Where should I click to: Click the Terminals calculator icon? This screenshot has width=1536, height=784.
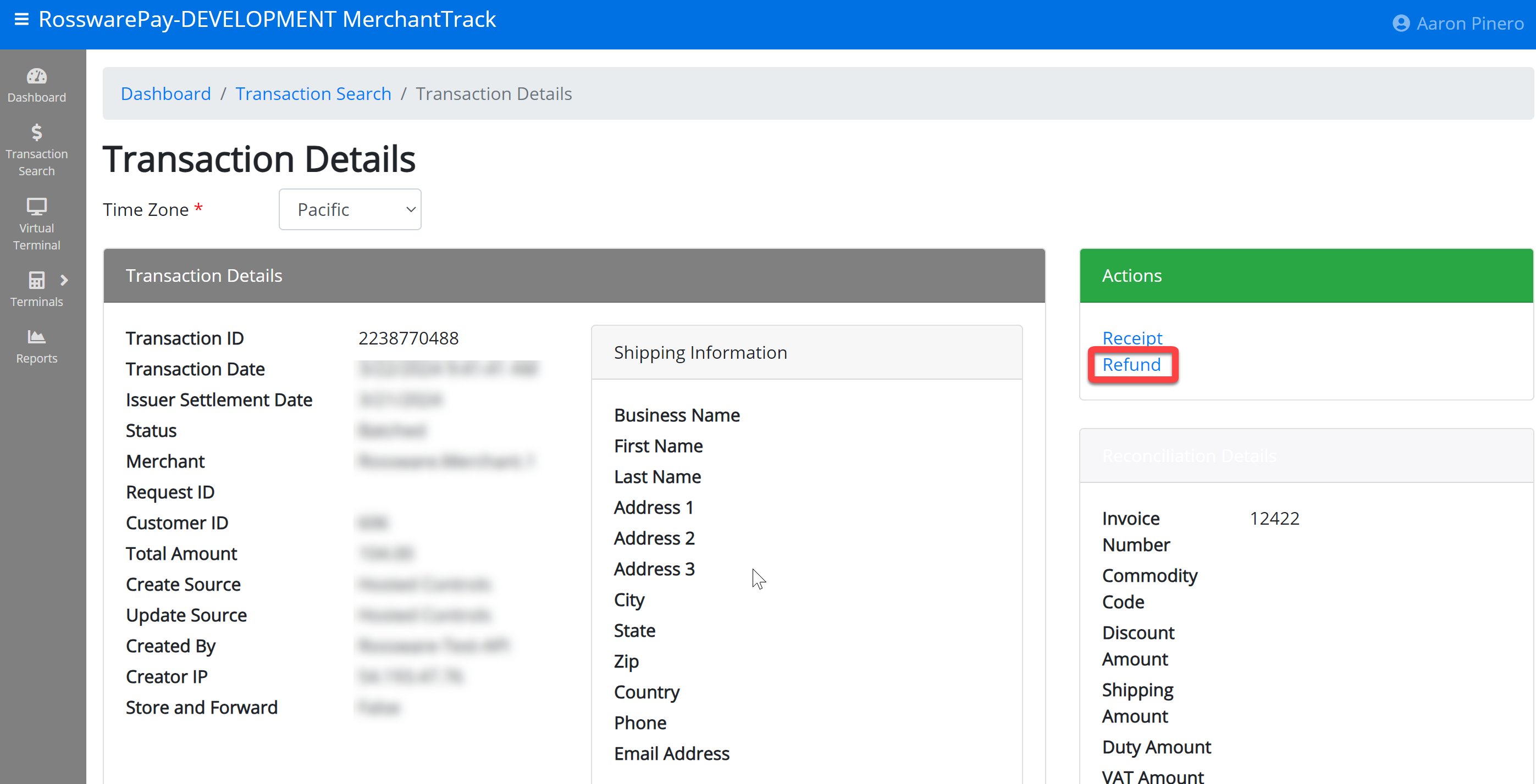(36, 280)
